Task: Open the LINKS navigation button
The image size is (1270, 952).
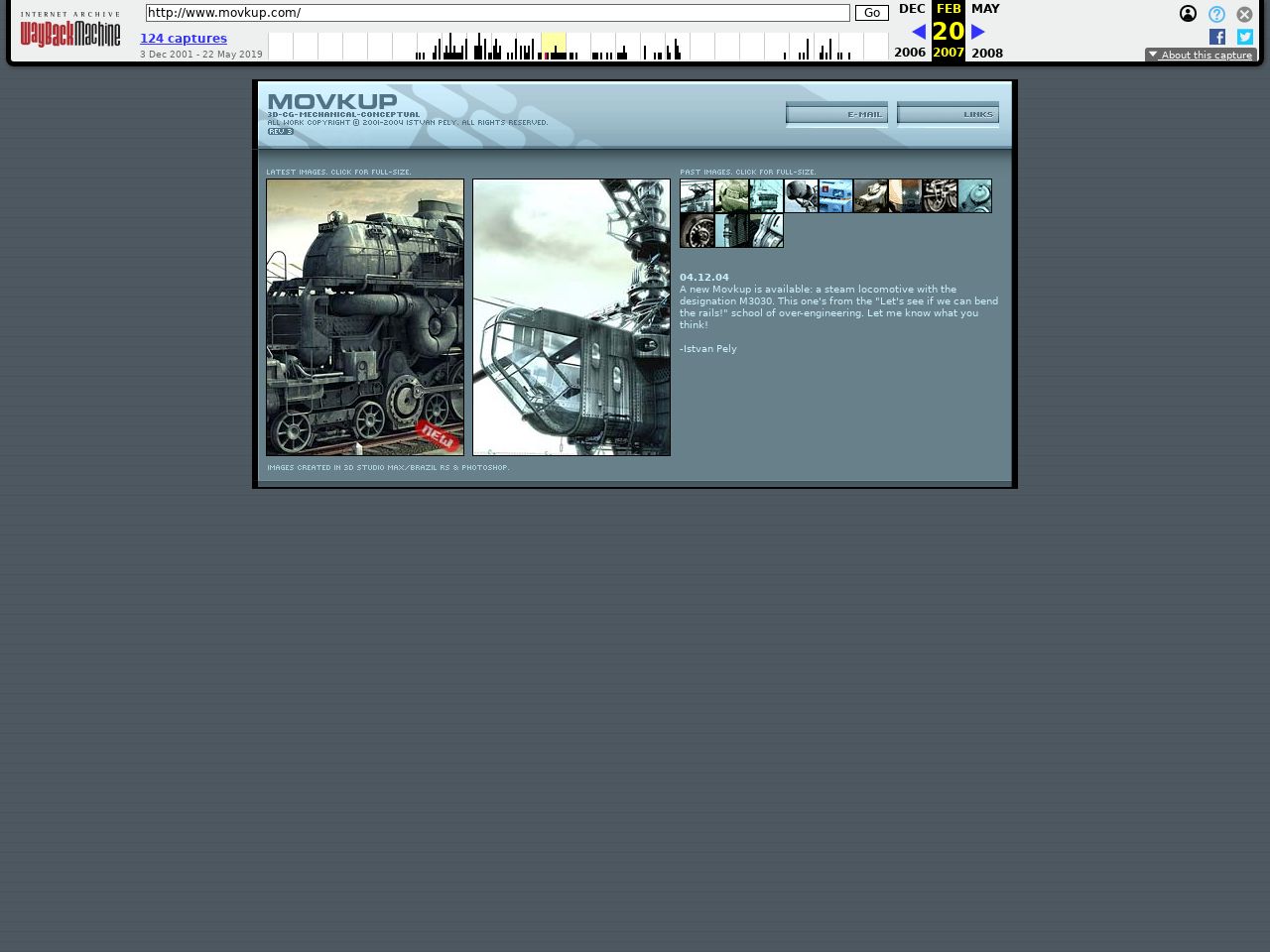Action: point(948,114)
